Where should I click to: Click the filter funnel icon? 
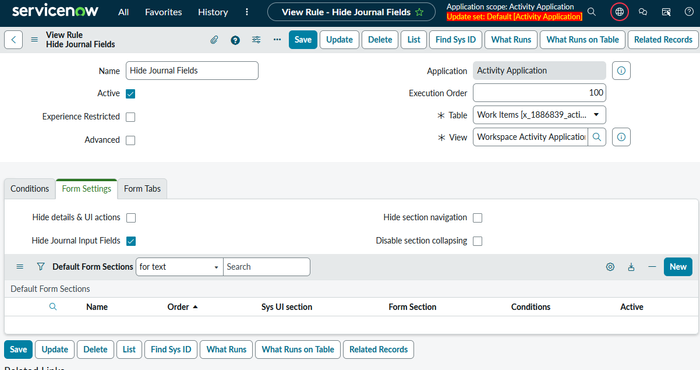click(x=41, y=266)
